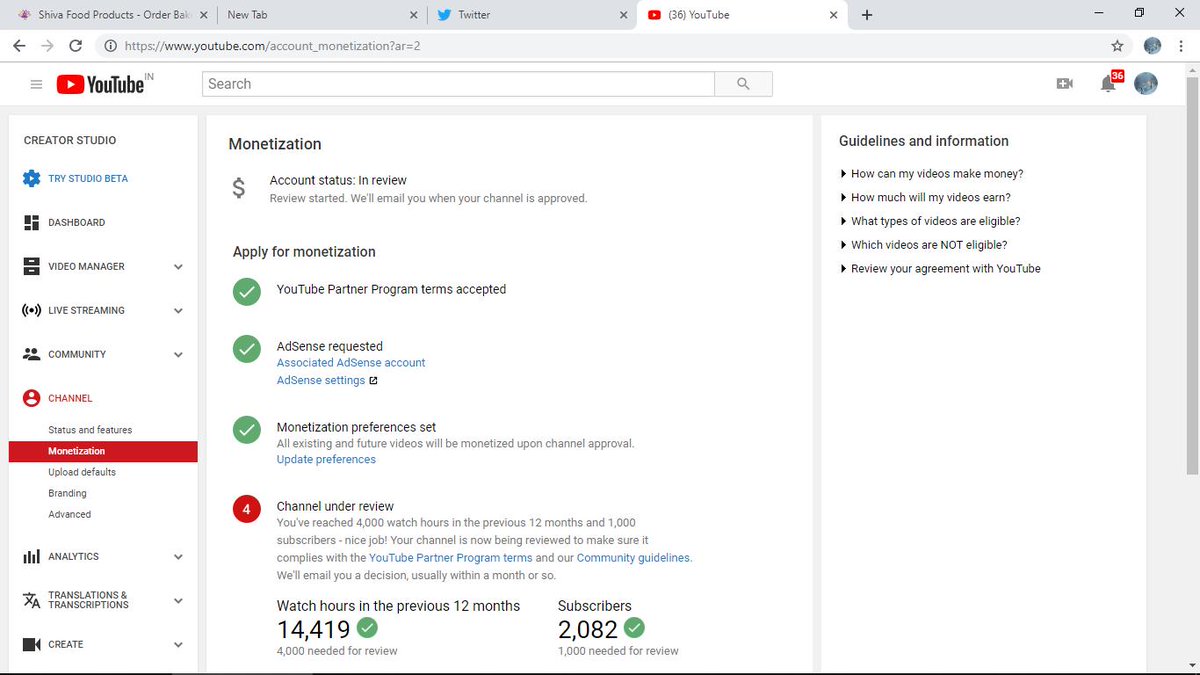
Task: Open the Community guidelines link
Action: coord(633,558)
